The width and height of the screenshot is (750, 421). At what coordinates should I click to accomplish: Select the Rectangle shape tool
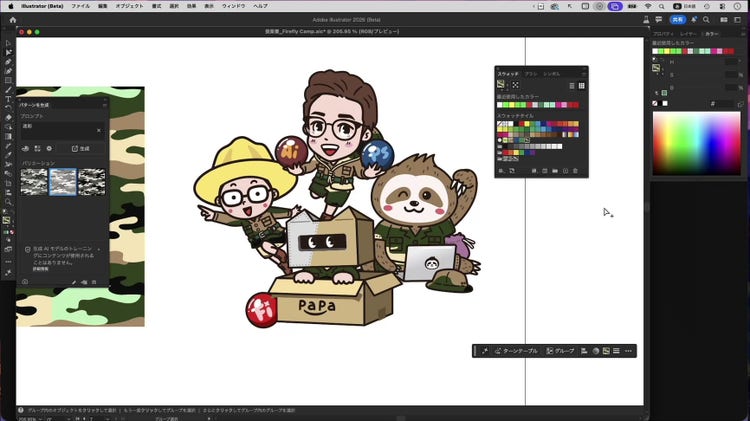8,81
